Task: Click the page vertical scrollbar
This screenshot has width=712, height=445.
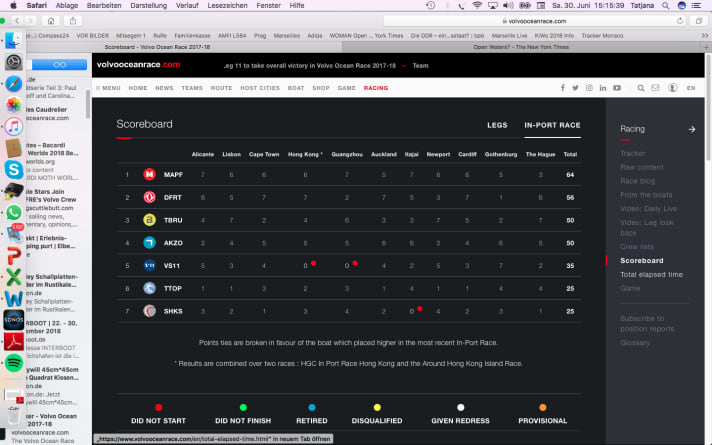Action: click(x=708, y=107)
